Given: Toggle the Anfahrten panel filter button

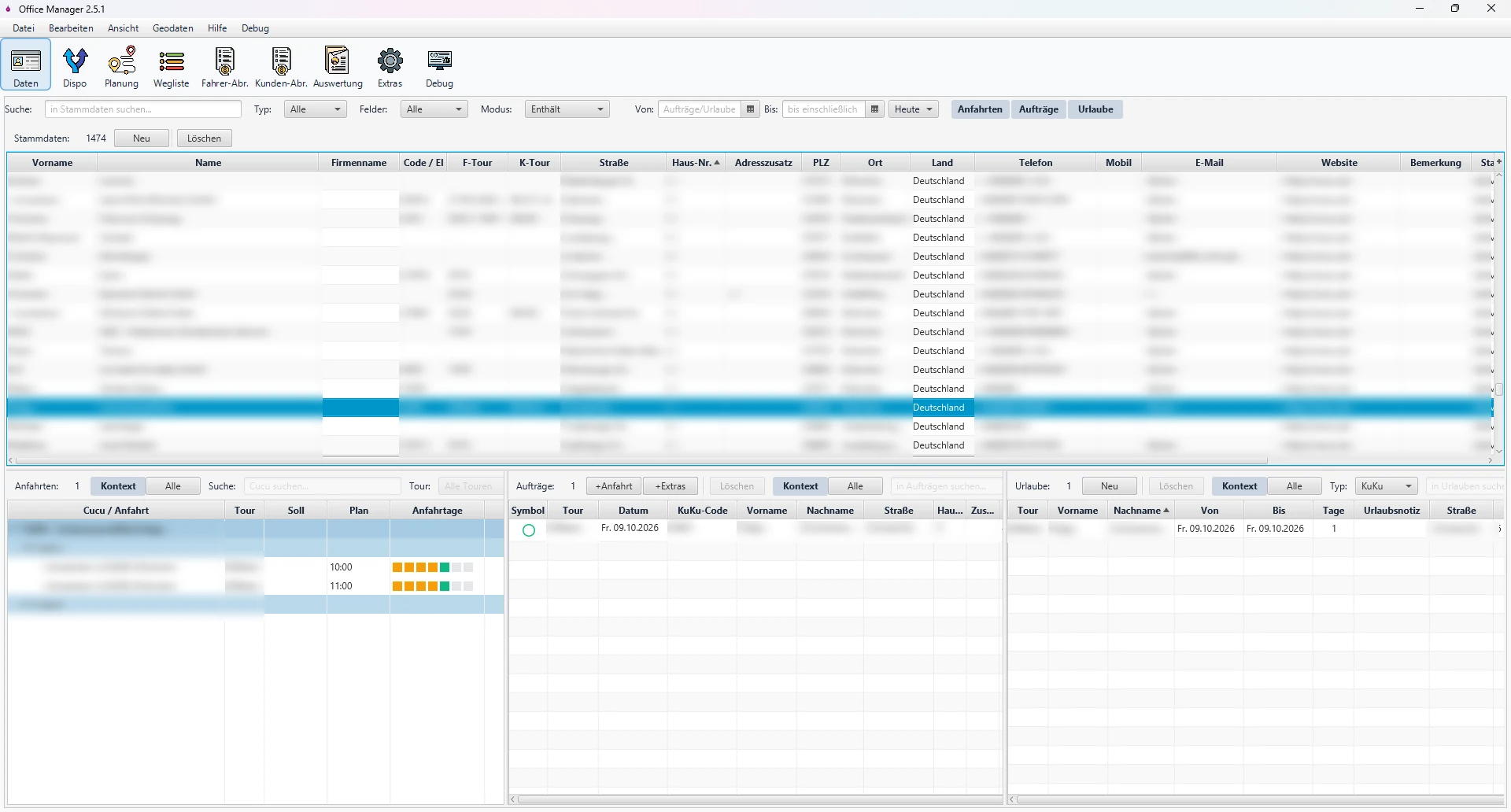Looking at the screenshot, I should point(980,109).
